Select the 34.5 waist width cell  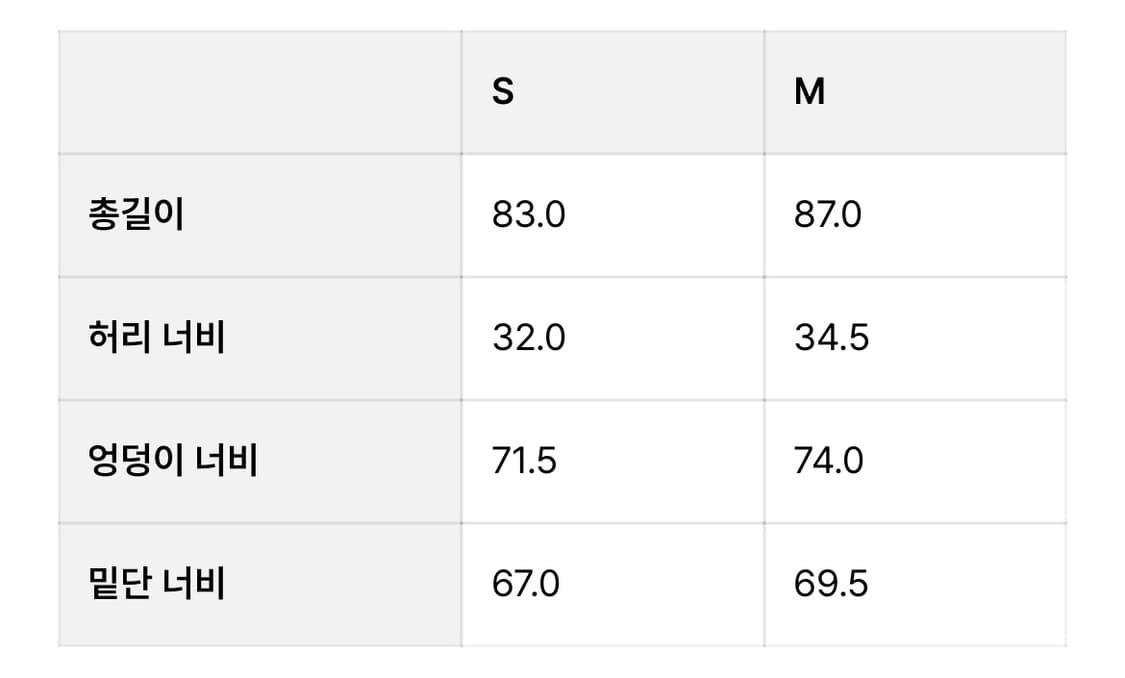click(915, 339)
